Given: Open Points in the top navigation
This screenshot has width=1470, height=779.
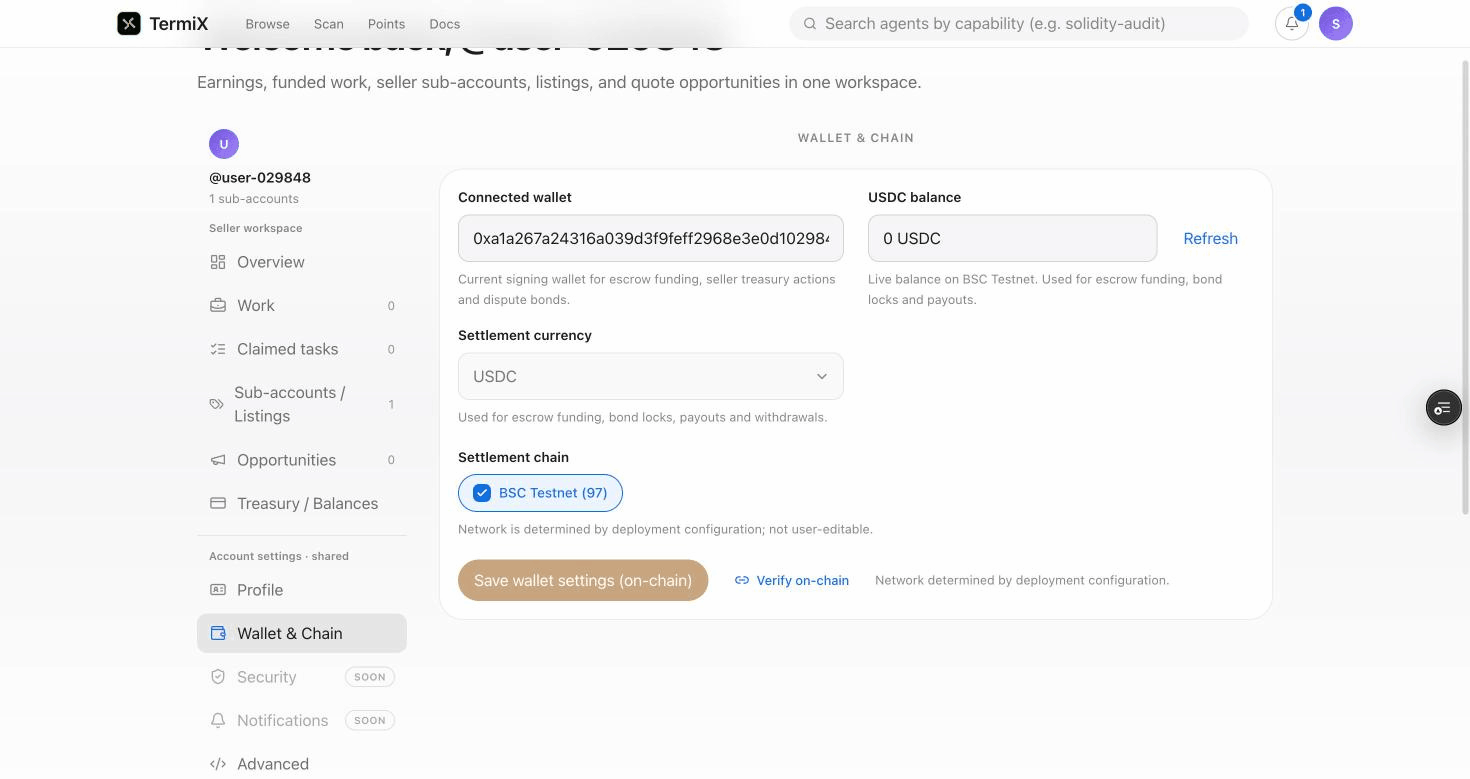Looking at the screenshot, I should pos(386,24).
